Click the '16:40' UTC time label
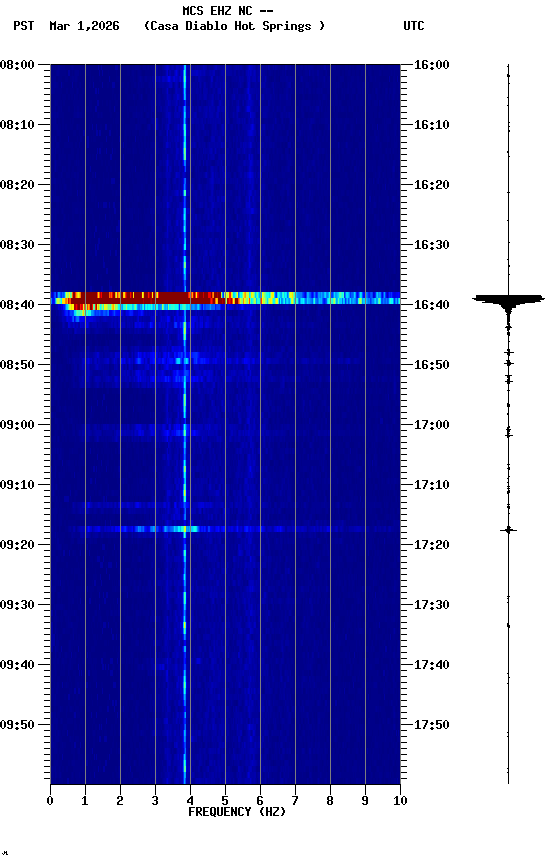This screenshot has height=864, width=552. coord(432,305)
